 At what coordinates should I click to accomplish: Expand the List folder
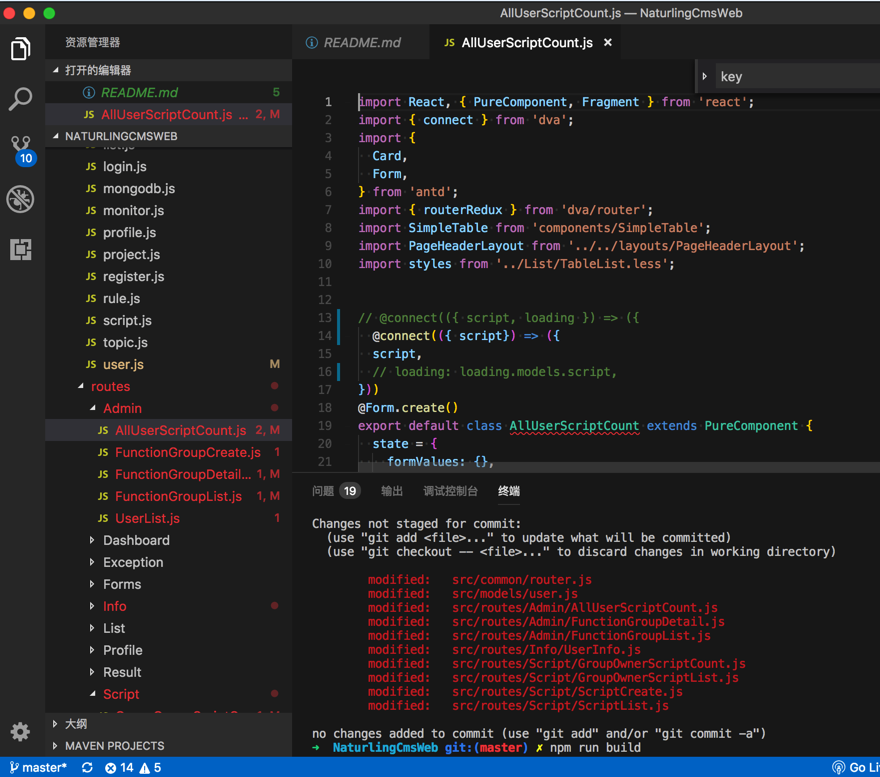[168, 628]
